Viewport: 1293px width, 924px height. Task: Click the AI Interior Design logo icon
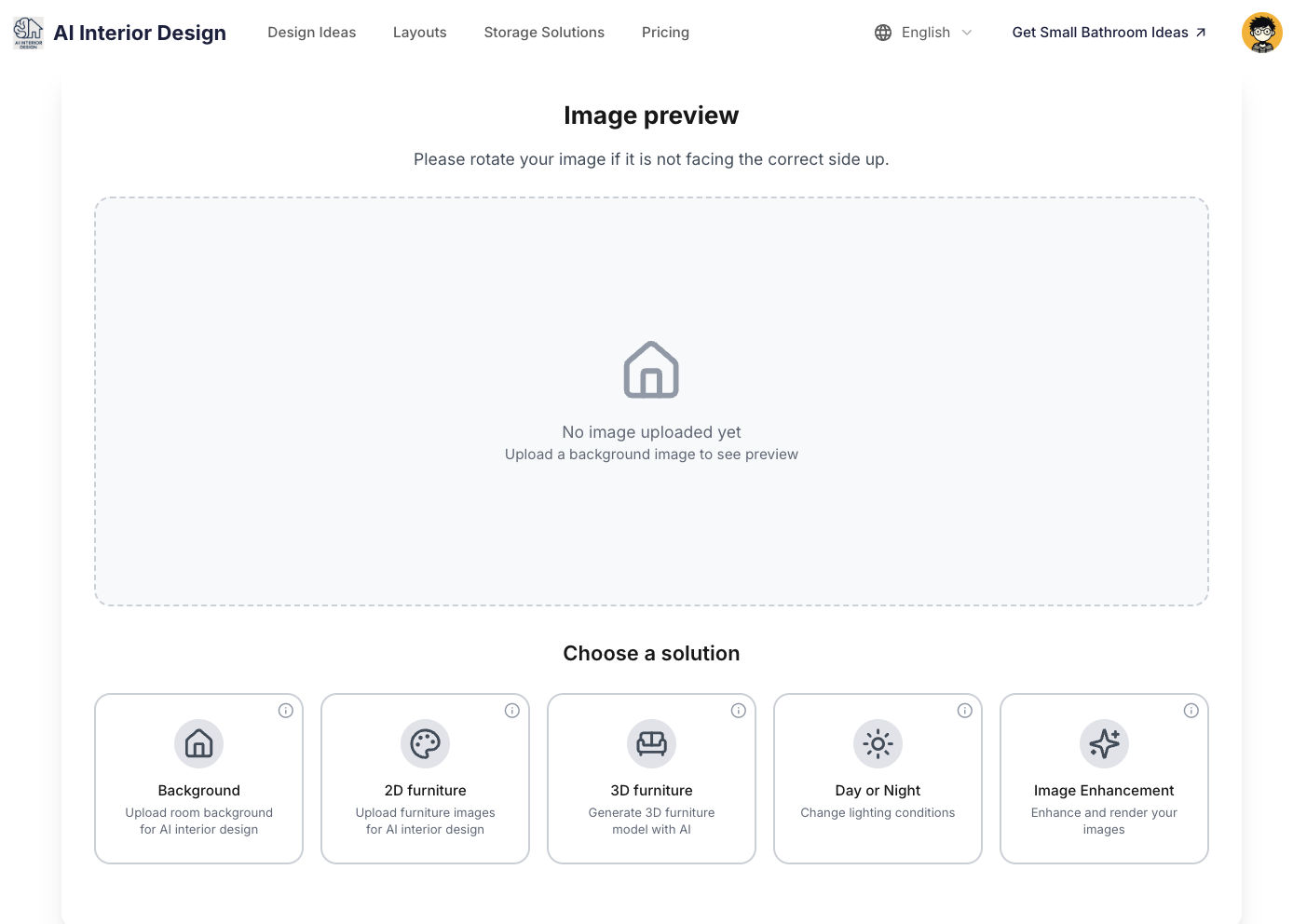[x=28, y=33]
